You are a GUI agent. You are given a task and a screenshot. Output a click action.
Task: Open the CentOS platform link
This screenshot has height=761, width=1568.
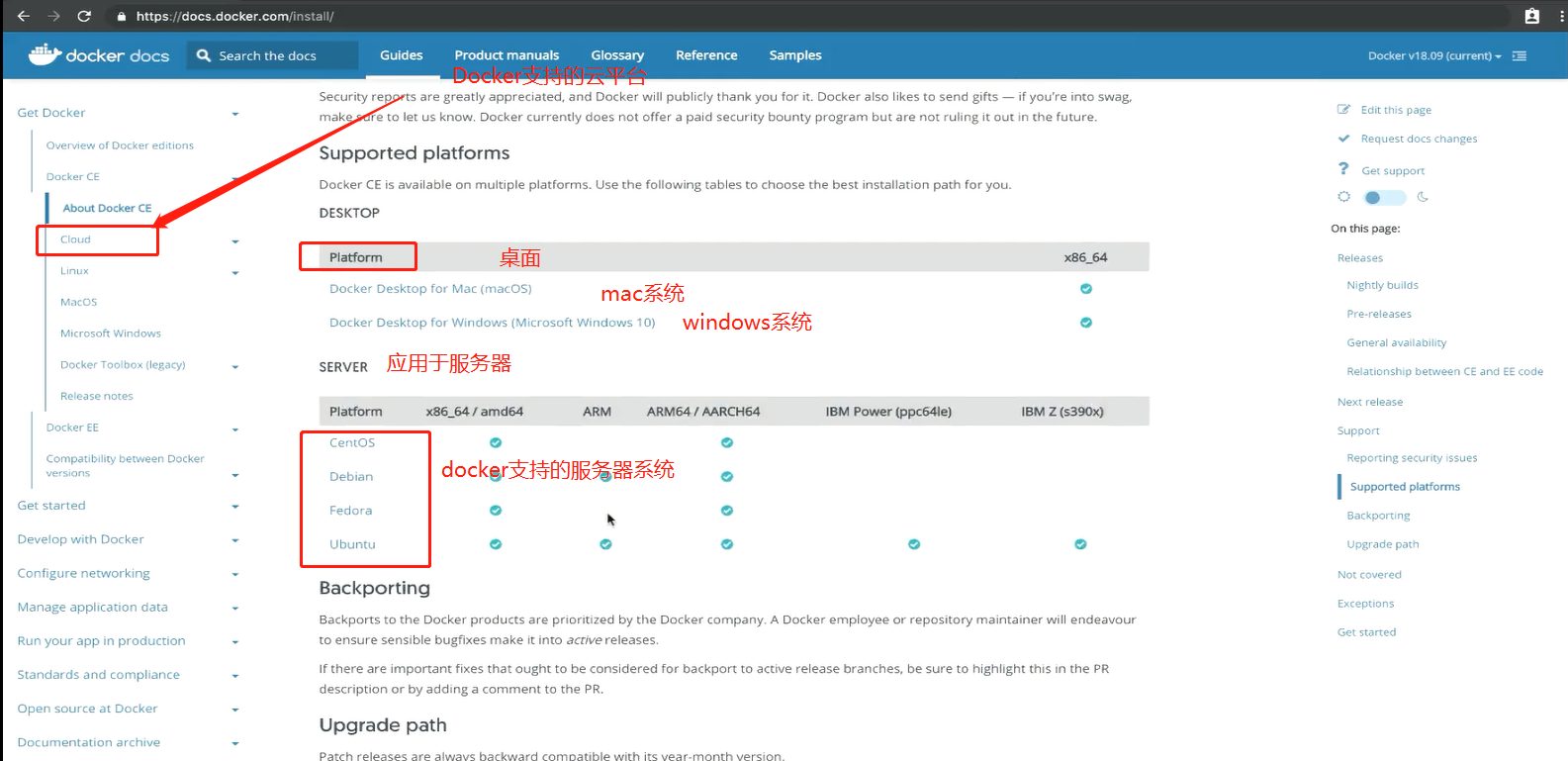[x=352, y=442]
